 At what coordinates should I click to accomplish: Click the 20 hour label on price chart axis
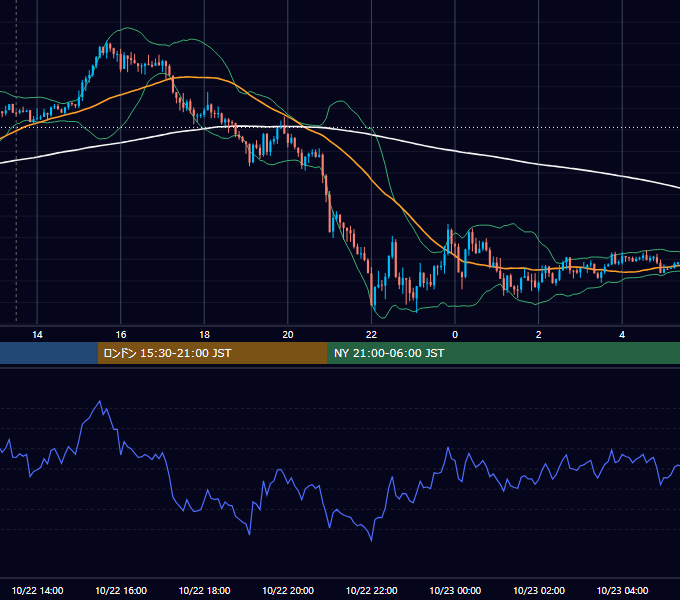click(288, 335)
